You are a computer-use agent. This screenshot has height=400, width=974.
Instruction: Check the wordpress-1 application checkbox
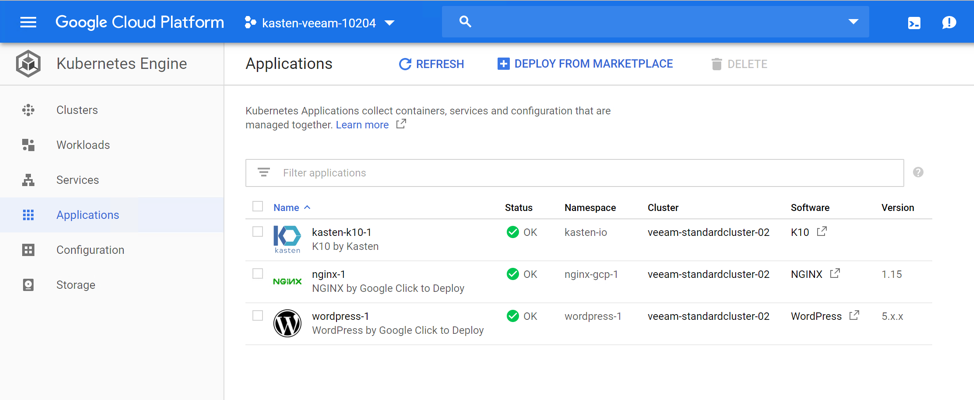pyautogui.click(x=258, y=316)
